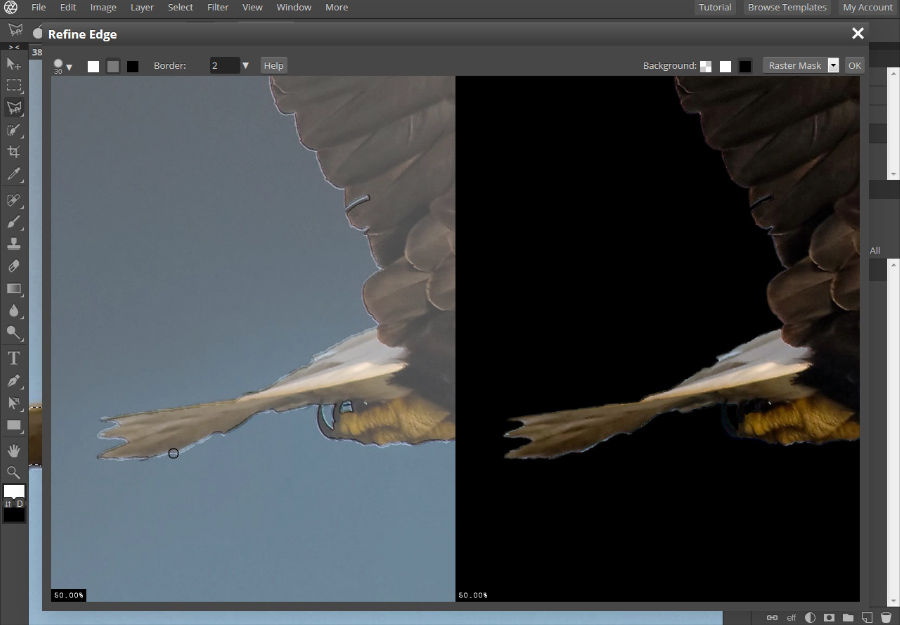The height and width of the screenshot is (625, 900).
Task: Click the Help button in Refine Edge
Action: click(x=273, y=65)
